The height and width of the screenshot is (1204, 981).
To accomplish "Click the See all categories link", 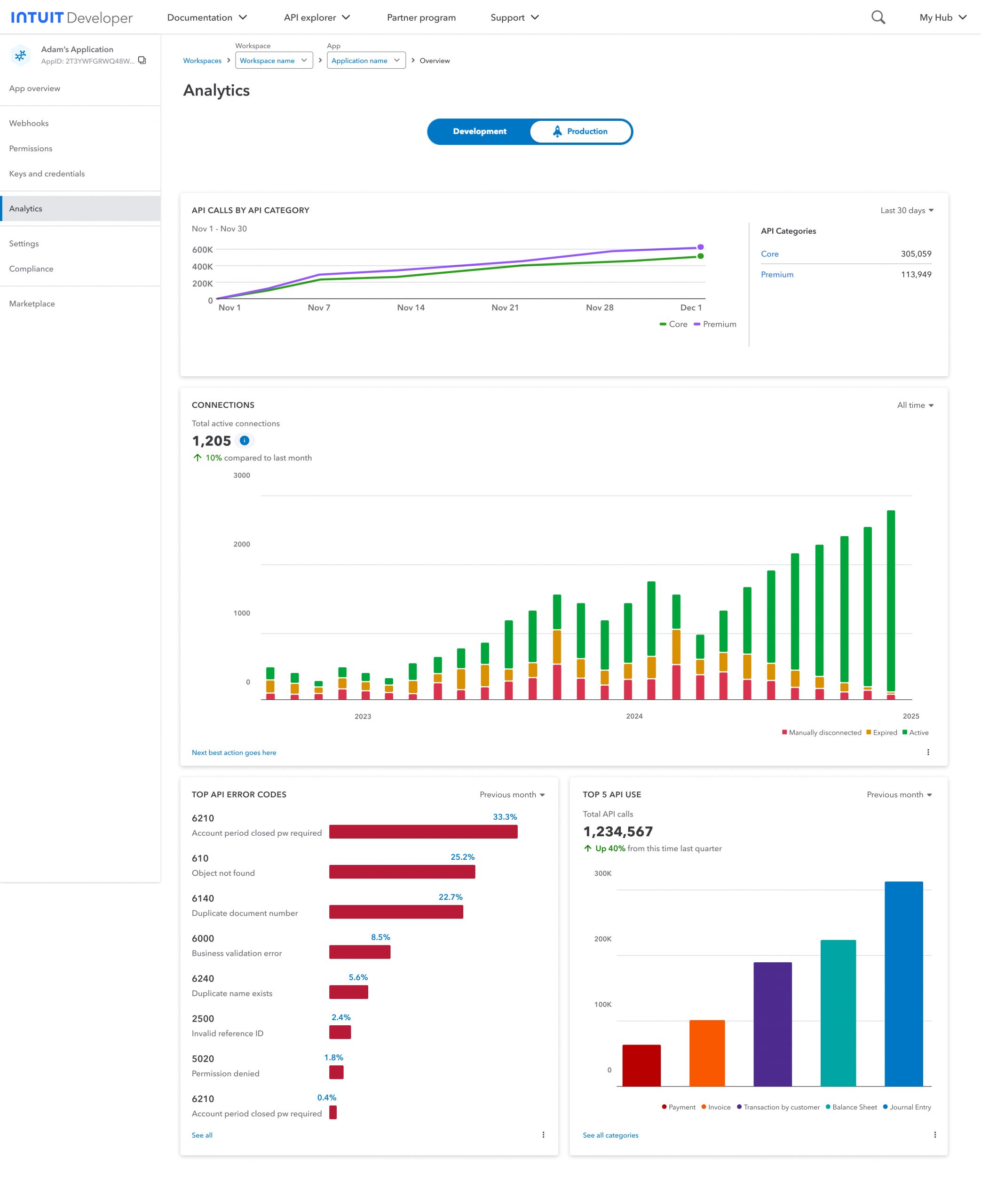I will 610,1135.
